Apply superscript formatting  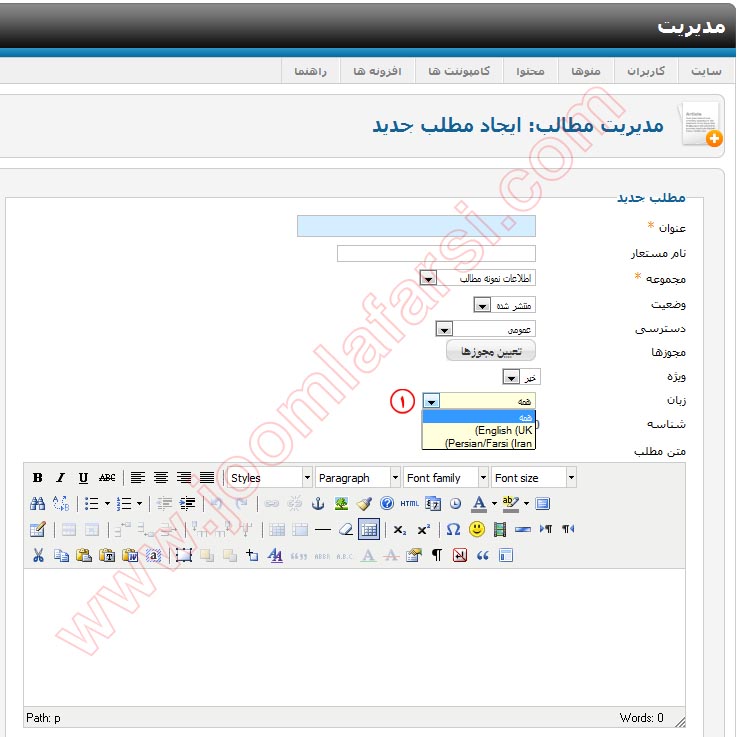coord(424,529)
